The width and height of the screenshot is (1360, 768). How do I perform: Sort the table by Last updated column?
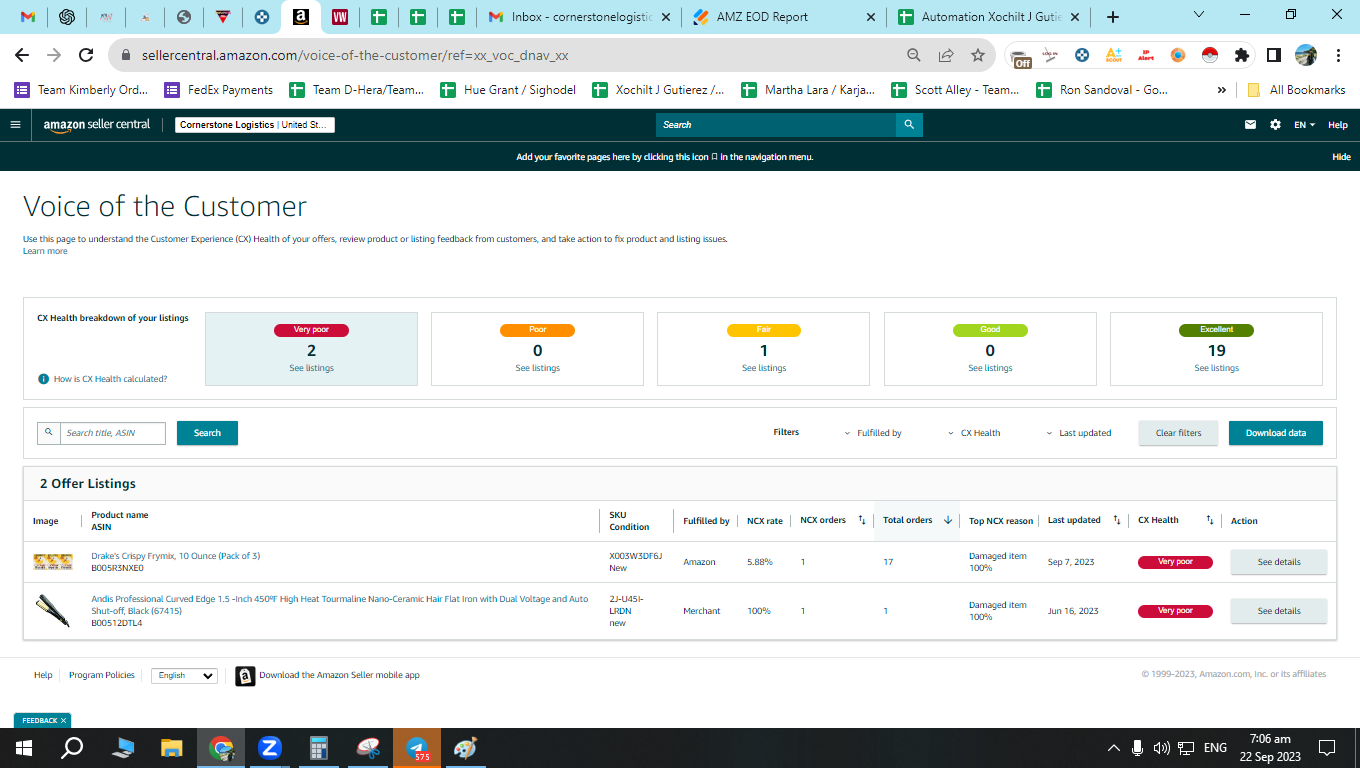click(x=1117, y=520)
